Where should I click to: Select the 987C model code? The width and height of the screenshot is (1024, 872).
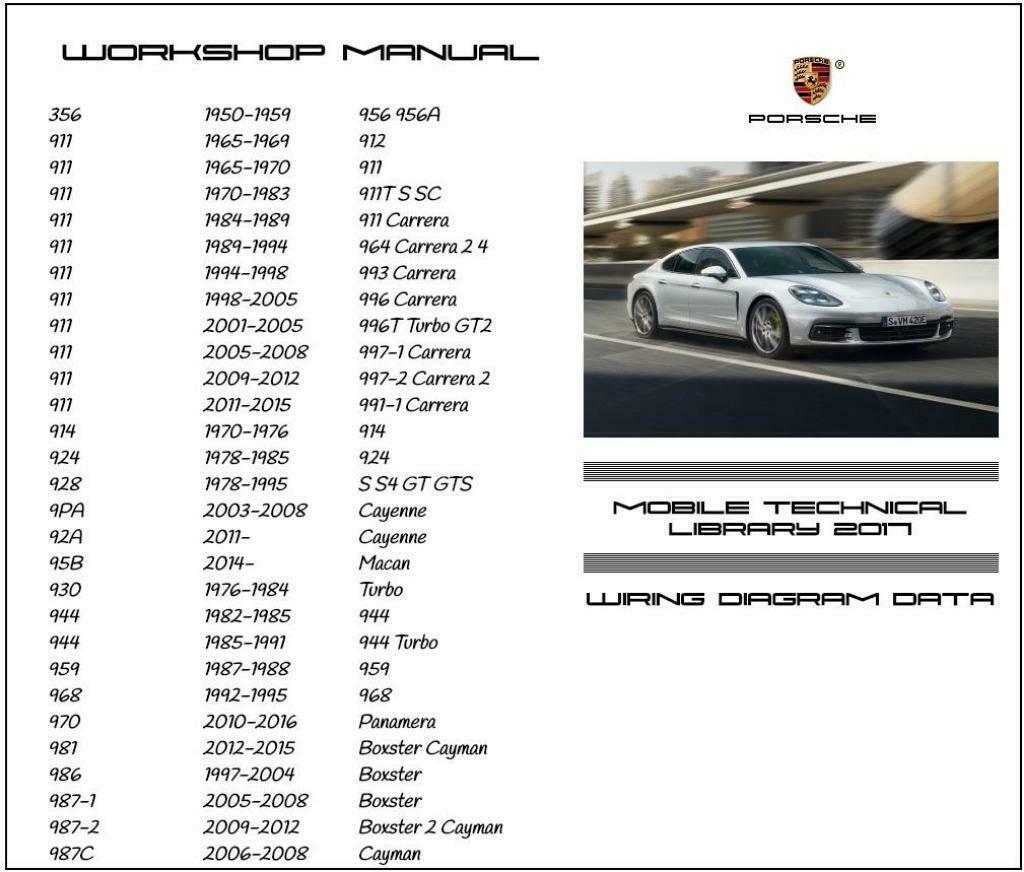pos(71,854)
